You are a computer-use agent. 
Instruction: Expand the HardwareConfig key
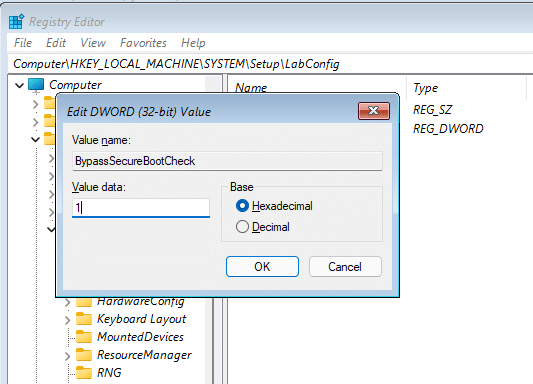(x=67, y=302)
